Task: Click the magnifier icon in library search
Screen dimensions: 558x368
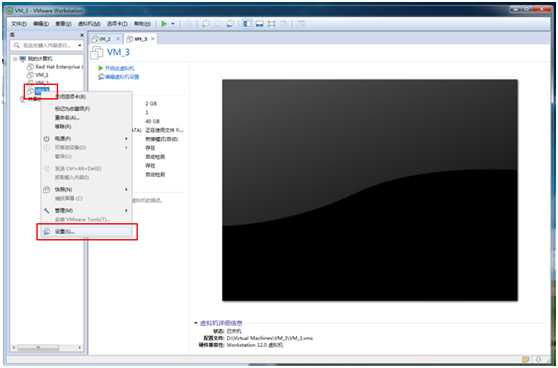Action: pyautogui.click(x=16, y=45)
